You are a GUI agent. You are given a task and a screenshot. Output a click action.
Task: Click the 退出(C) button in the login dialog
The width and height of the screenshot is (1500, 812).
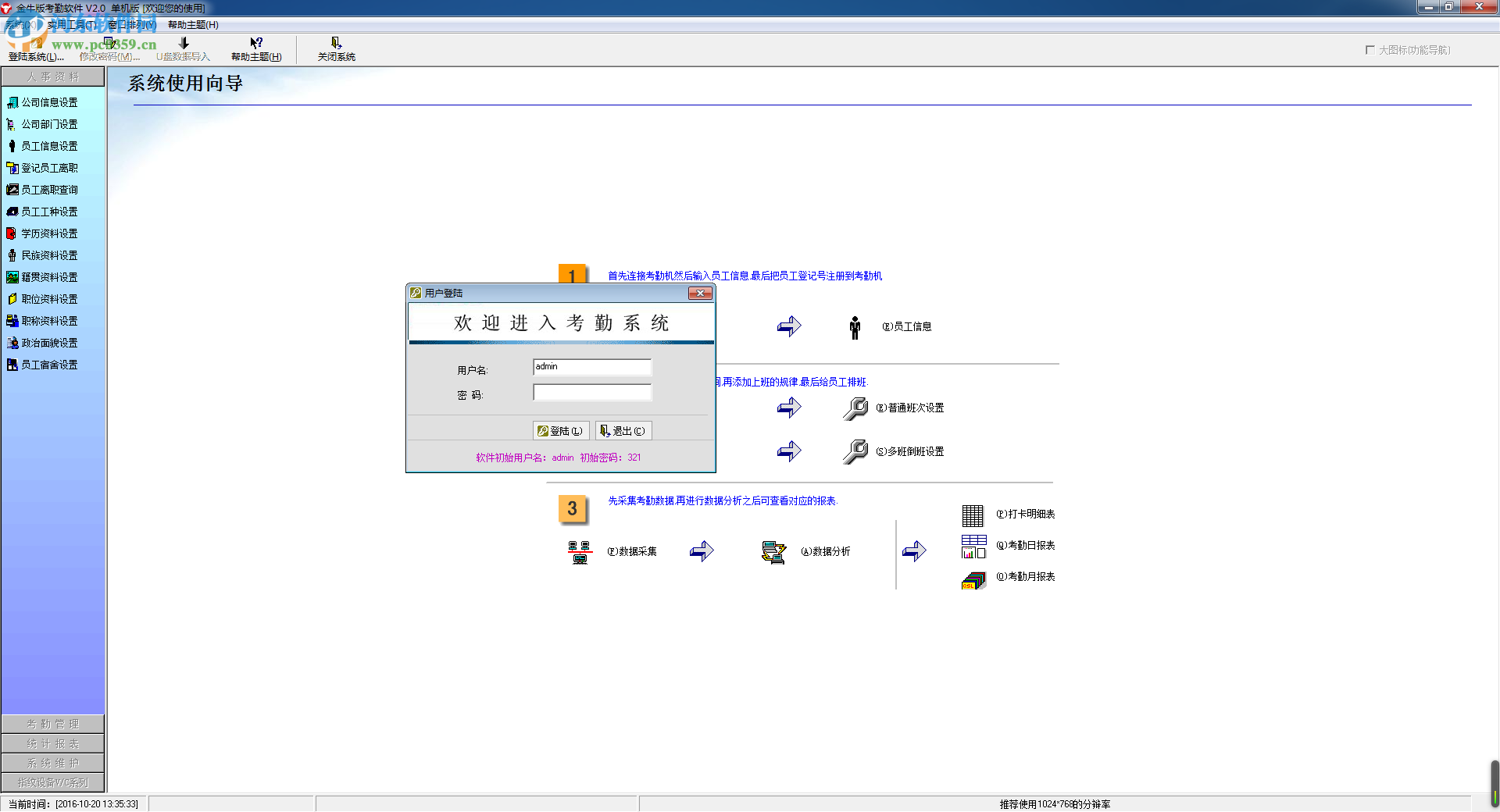click(x=623, y=431)
